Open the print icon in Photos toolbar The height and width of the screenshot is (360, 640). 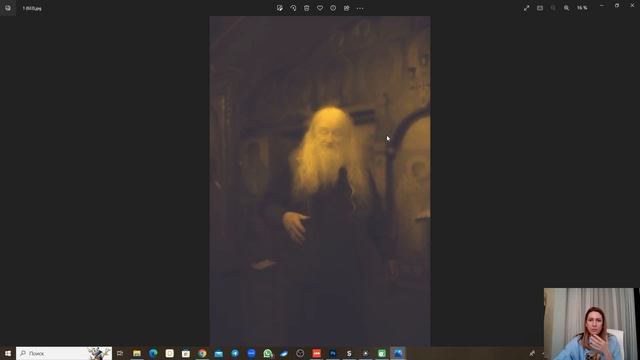point(347,8)
